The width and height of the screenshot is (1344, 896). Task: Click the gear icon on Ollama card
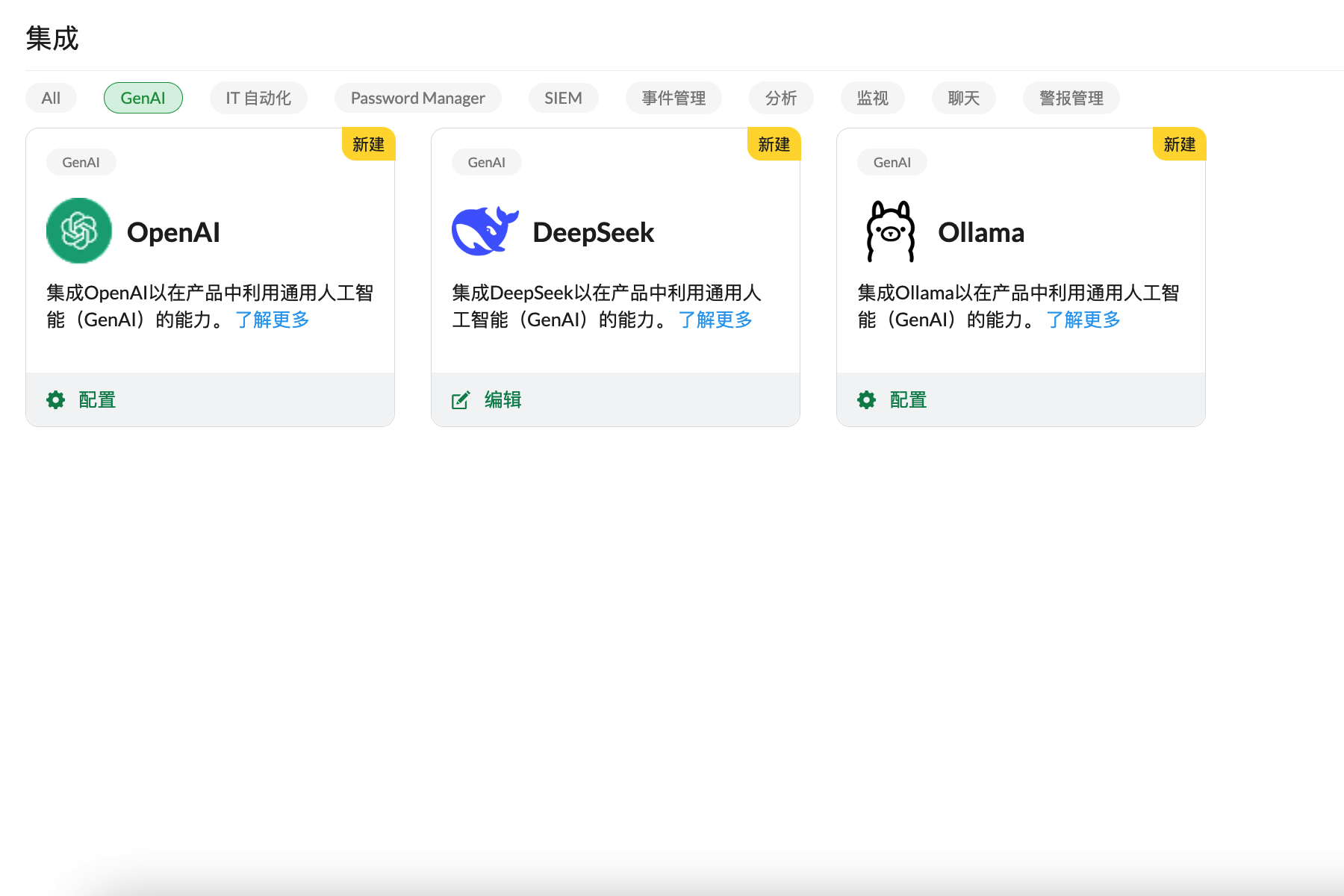pos(867,400)
